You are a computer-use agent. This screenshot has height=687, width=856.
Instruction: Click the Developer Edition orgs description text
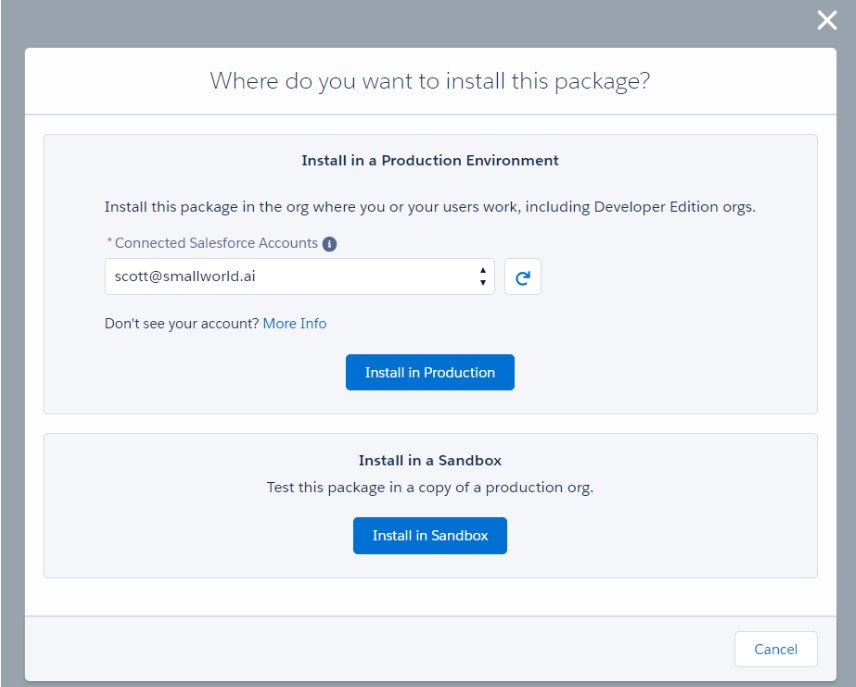(430, 207)
